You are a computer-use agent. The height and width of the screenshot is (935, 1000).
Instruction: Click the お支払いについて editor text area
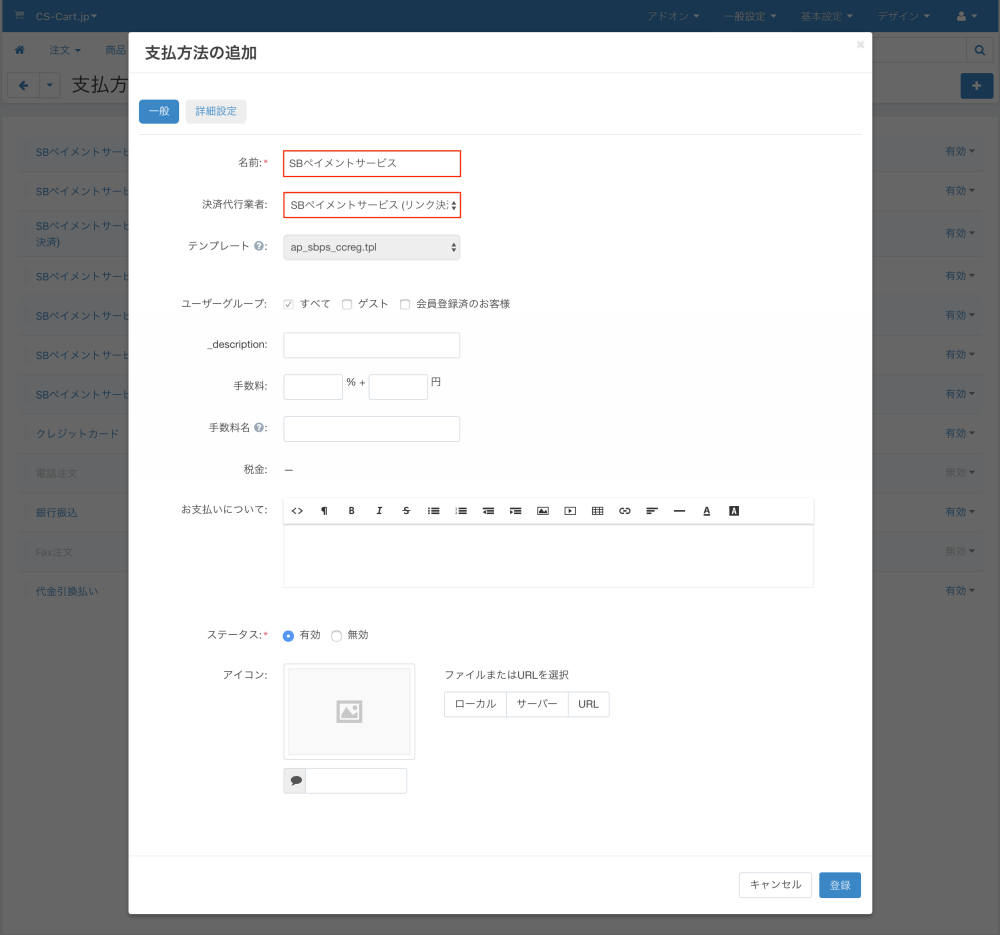pyautogui.click(x=548, y=556)
